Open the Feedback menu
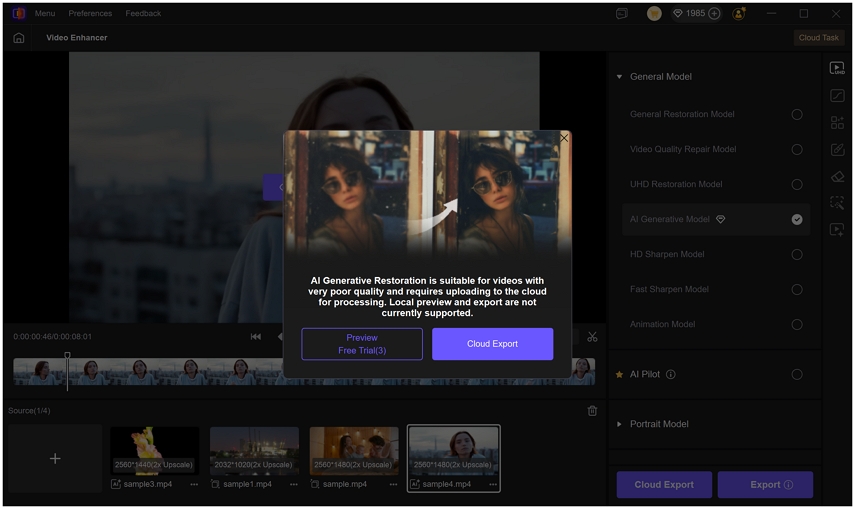 143,14
